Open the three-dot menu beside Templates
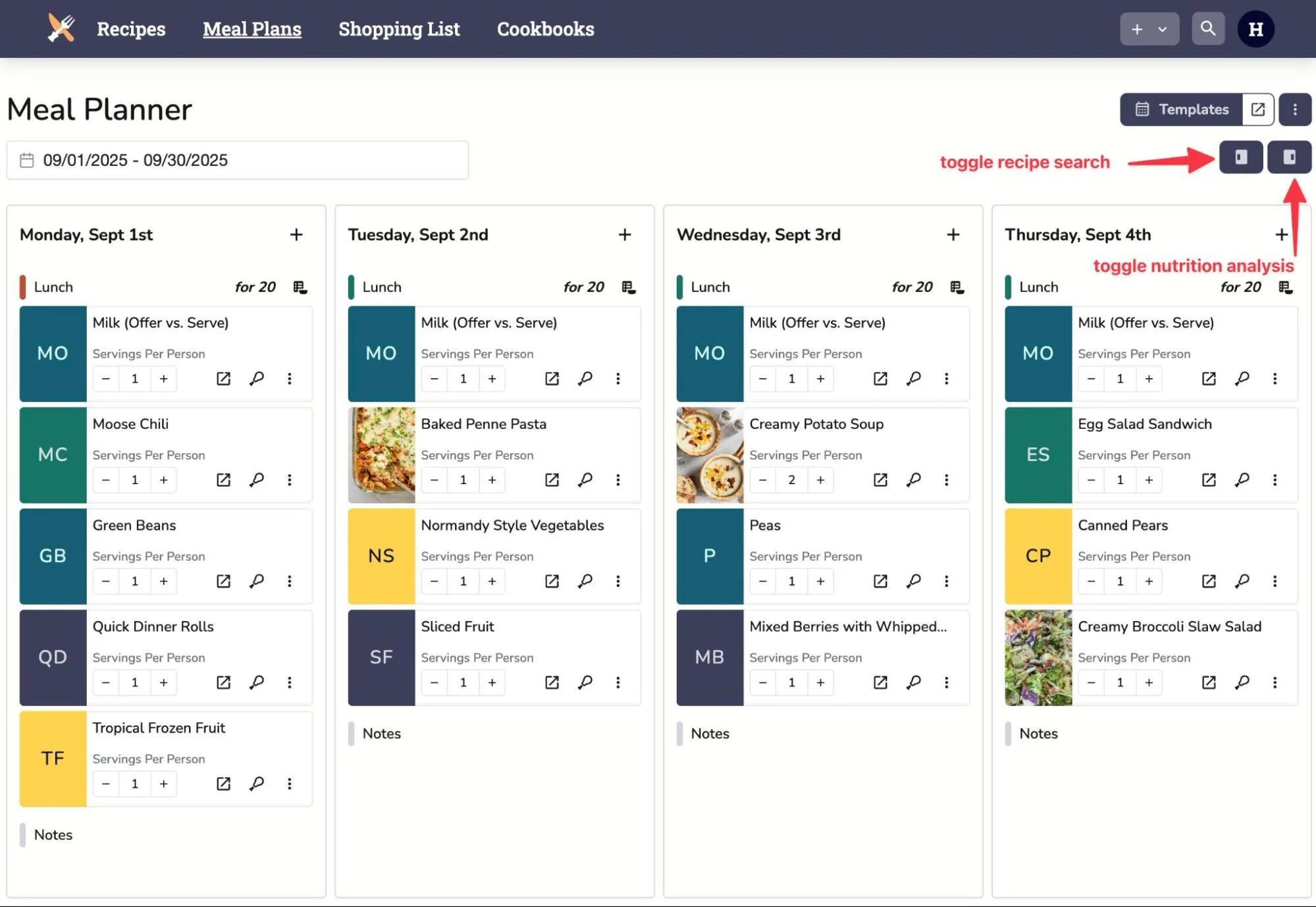This screenshot has width=1316, height=907. click(x=1294, y=109)
